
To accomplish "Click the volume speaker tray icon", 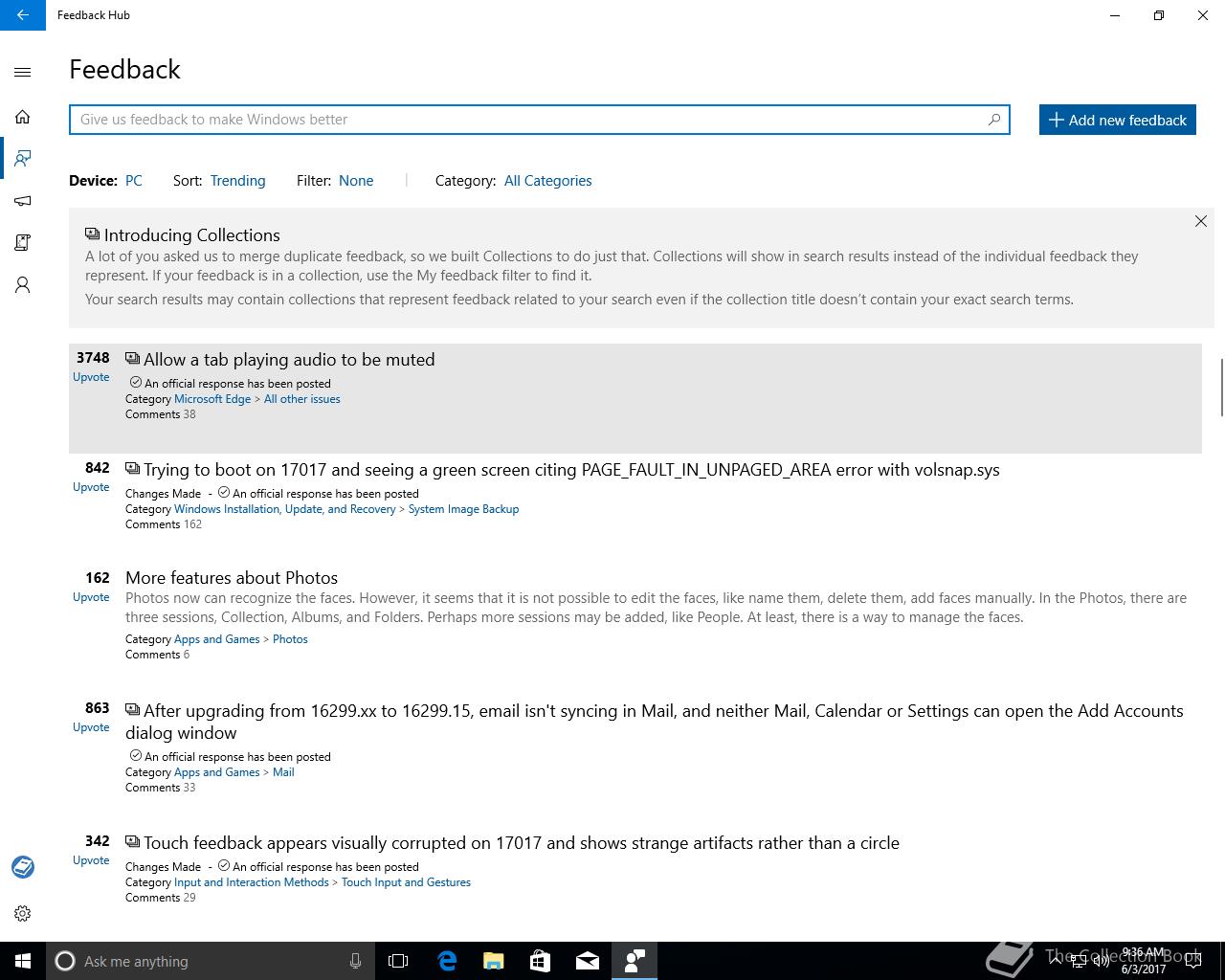I will pyautogui.click(x=1101, y=962).
